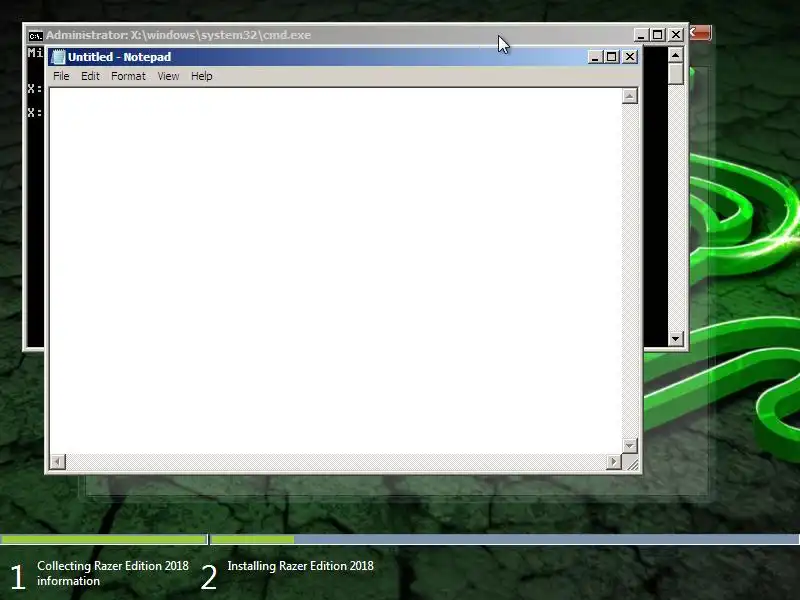Click cmd window scrollbar up arrow
Image resolution: width=800 pixels, height=600 pixels.
coord(676,55)
